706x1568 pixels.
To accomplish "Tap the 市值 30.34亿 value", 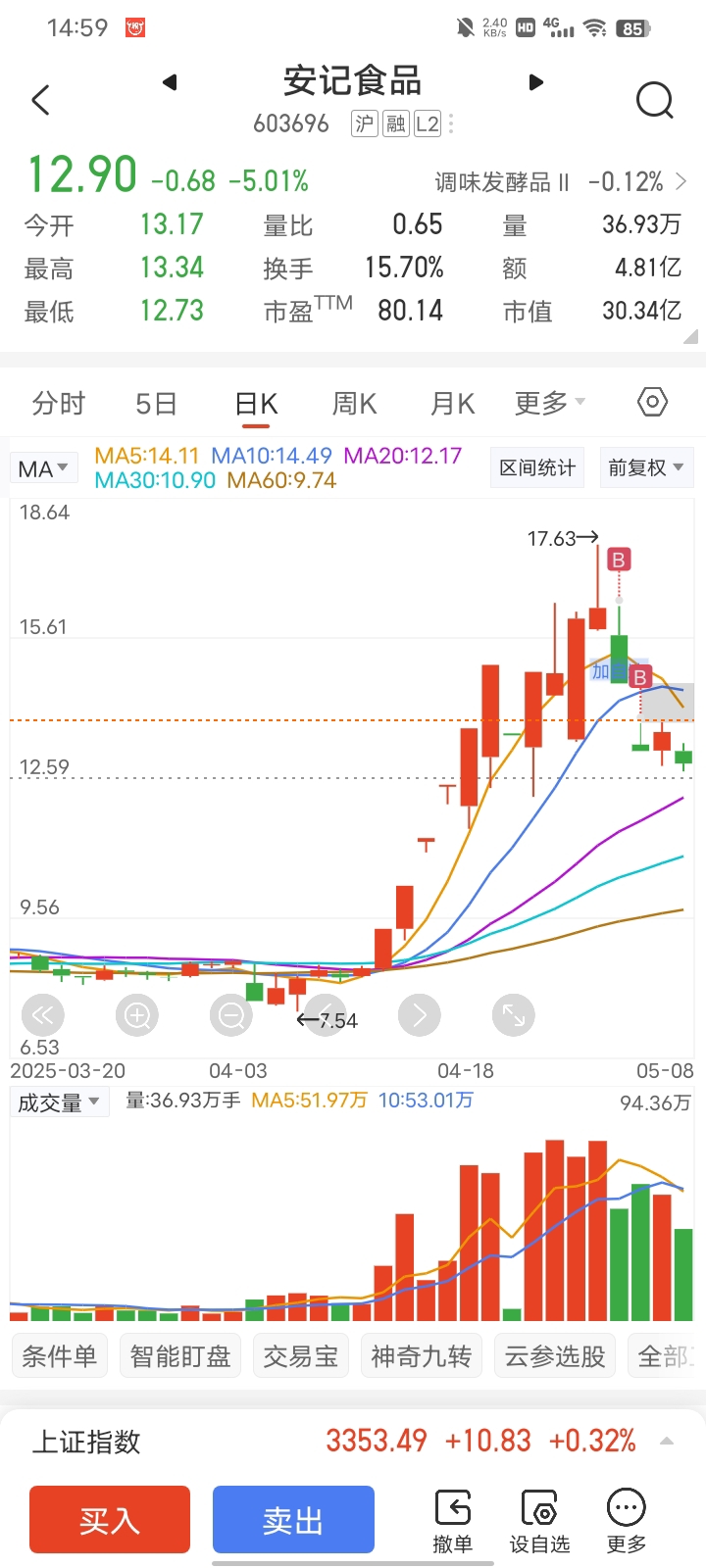I will [x=641, y=311].
